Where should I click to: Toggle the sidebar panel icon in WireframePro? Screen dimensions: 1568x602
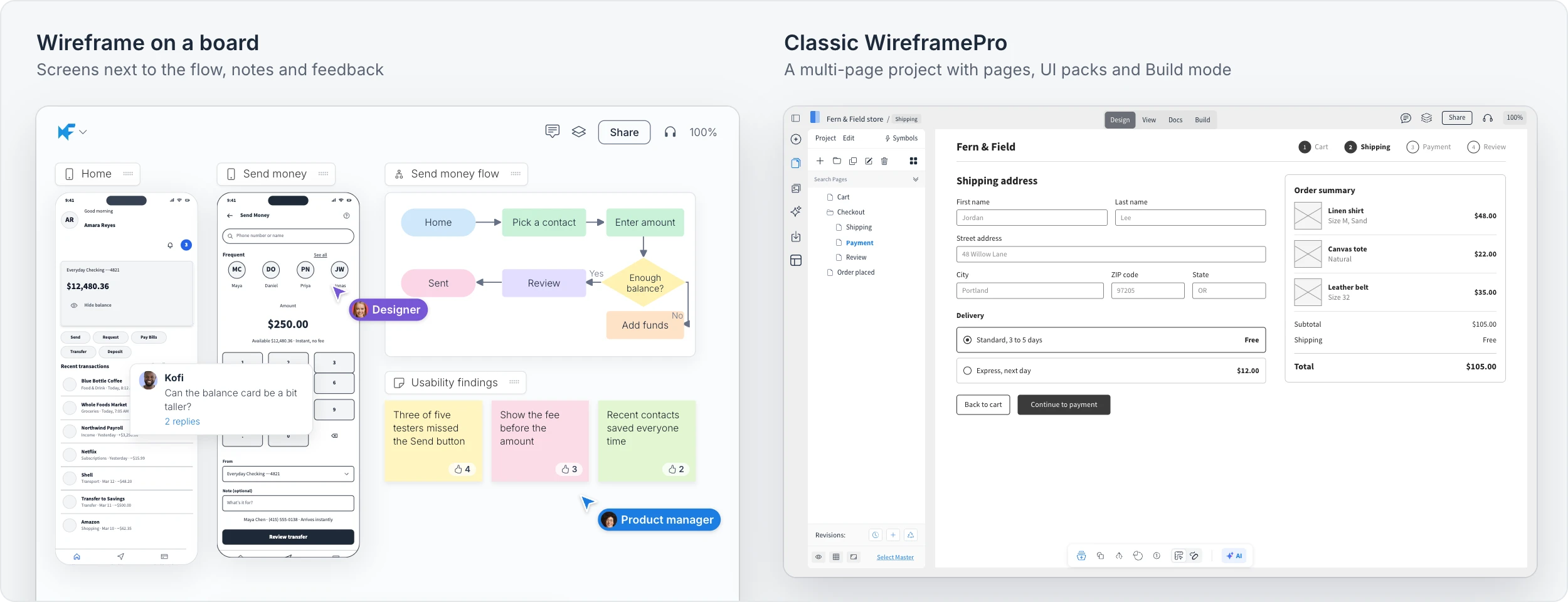point(795,118)
